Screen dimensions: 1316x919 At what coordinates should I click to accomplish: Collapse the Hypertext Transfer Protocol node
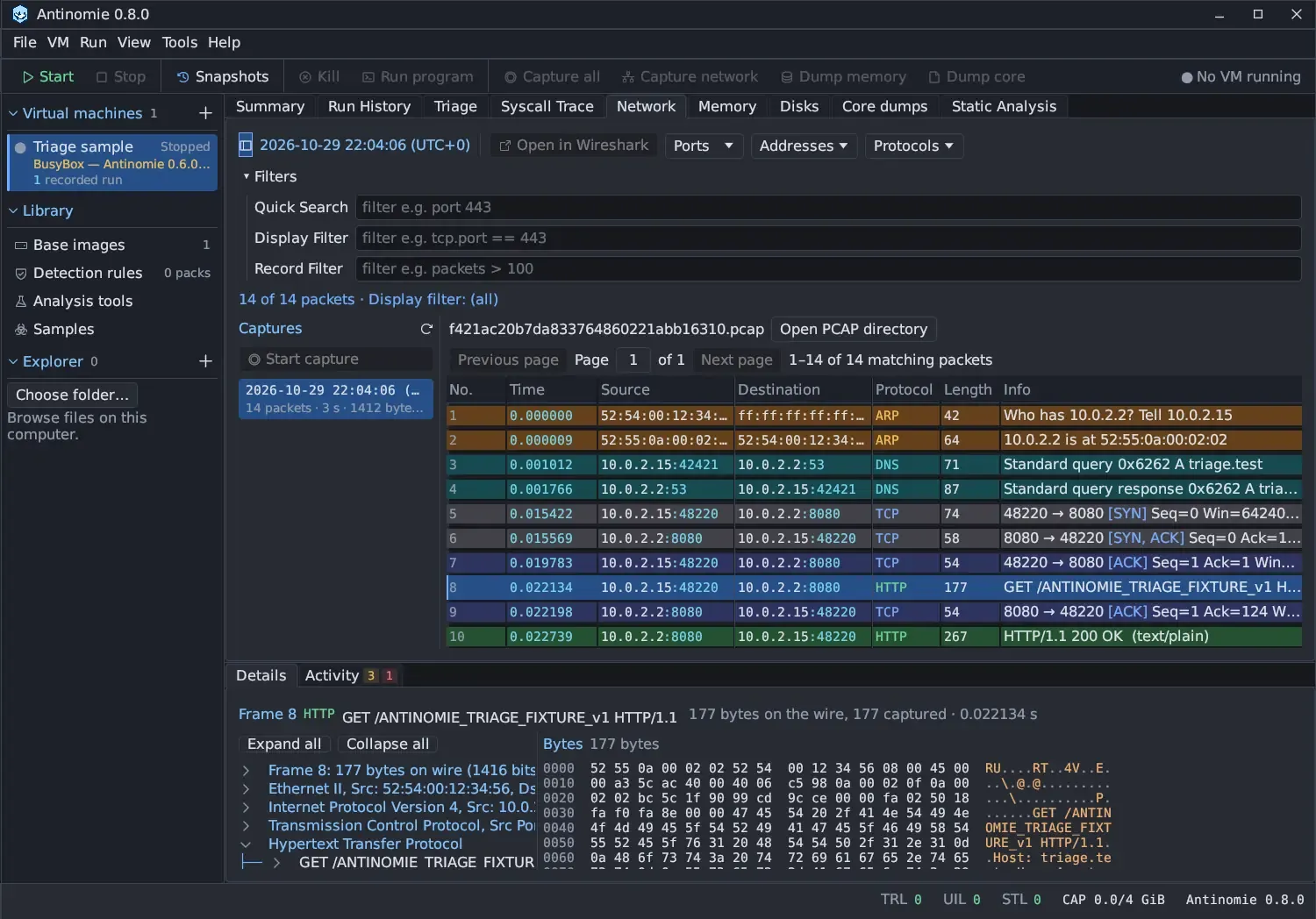pos(247,844)
